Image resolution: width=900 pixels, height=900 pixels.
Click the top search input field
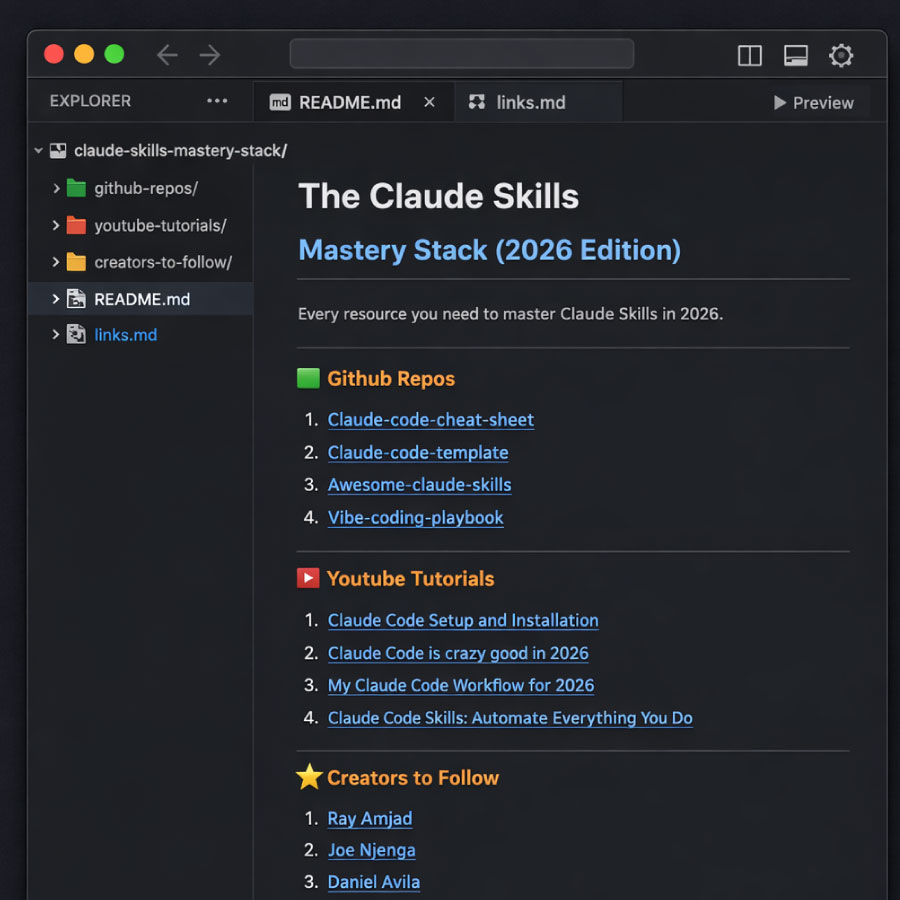461,53
